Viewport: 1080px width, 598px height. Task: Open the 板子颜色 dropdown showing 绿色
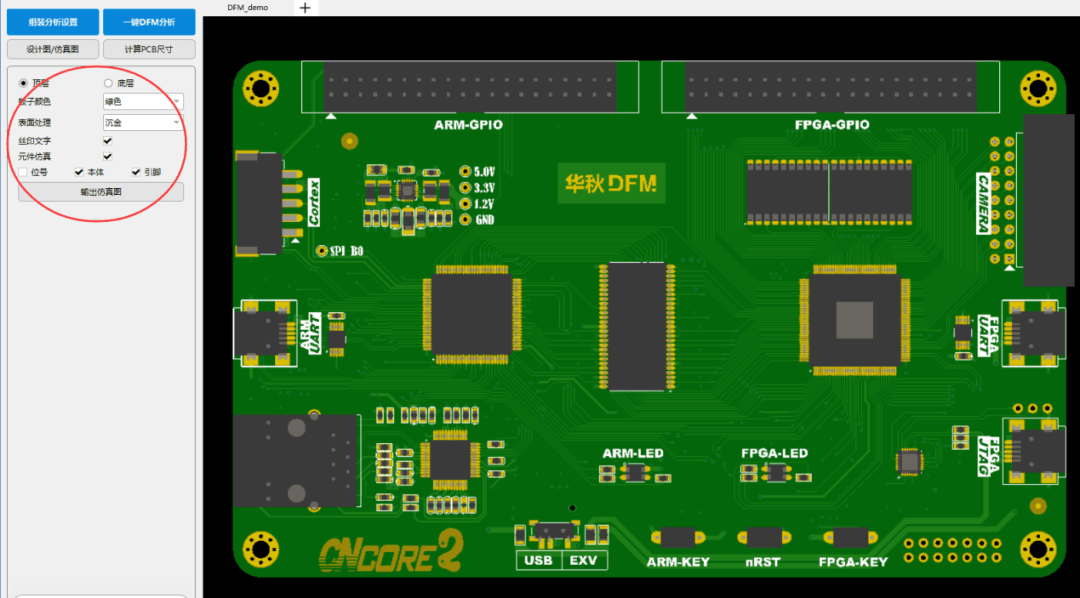(x=143, y=101)
